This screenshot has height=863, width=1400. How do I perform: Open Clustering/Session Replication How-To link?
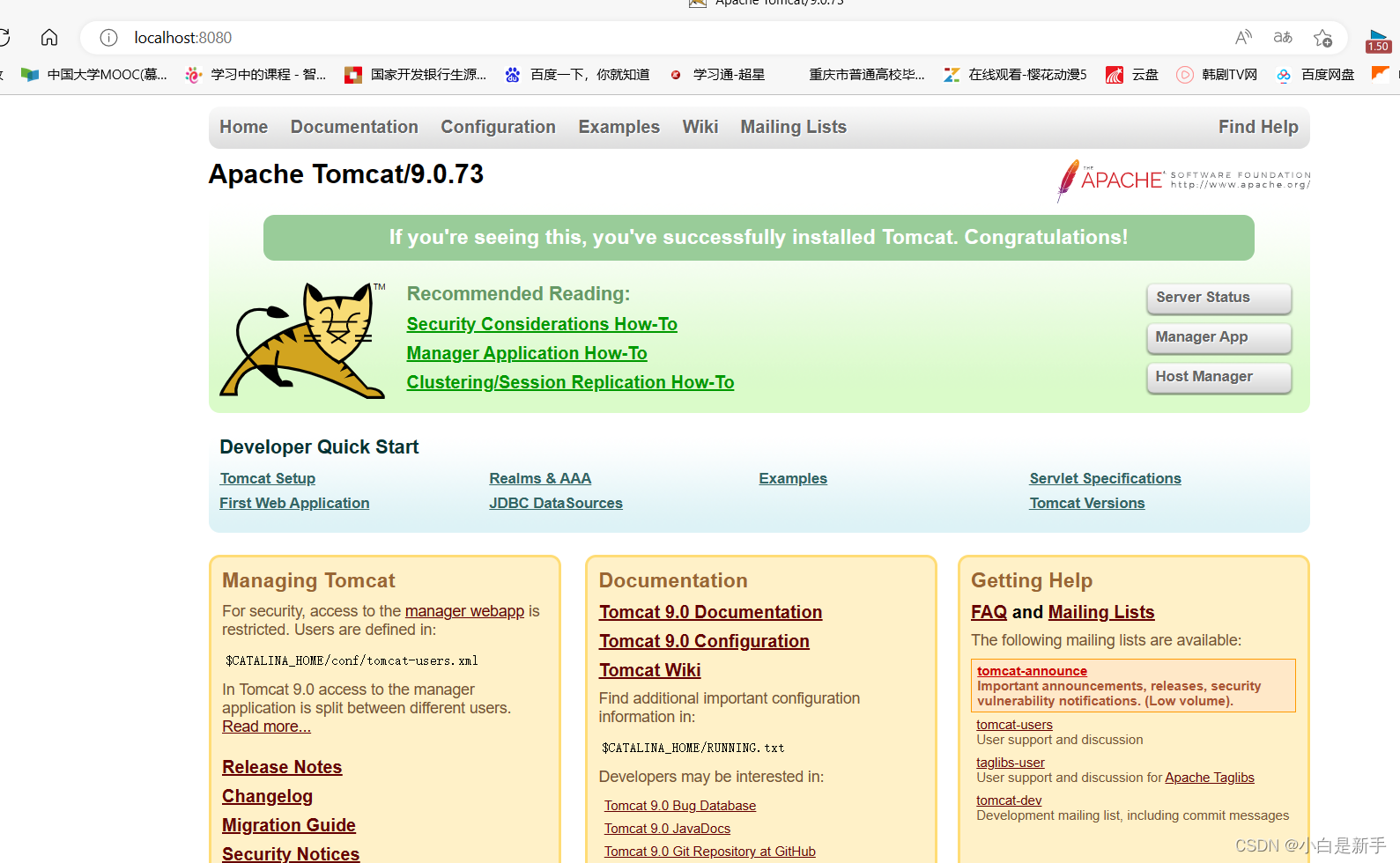click(570, 382)
